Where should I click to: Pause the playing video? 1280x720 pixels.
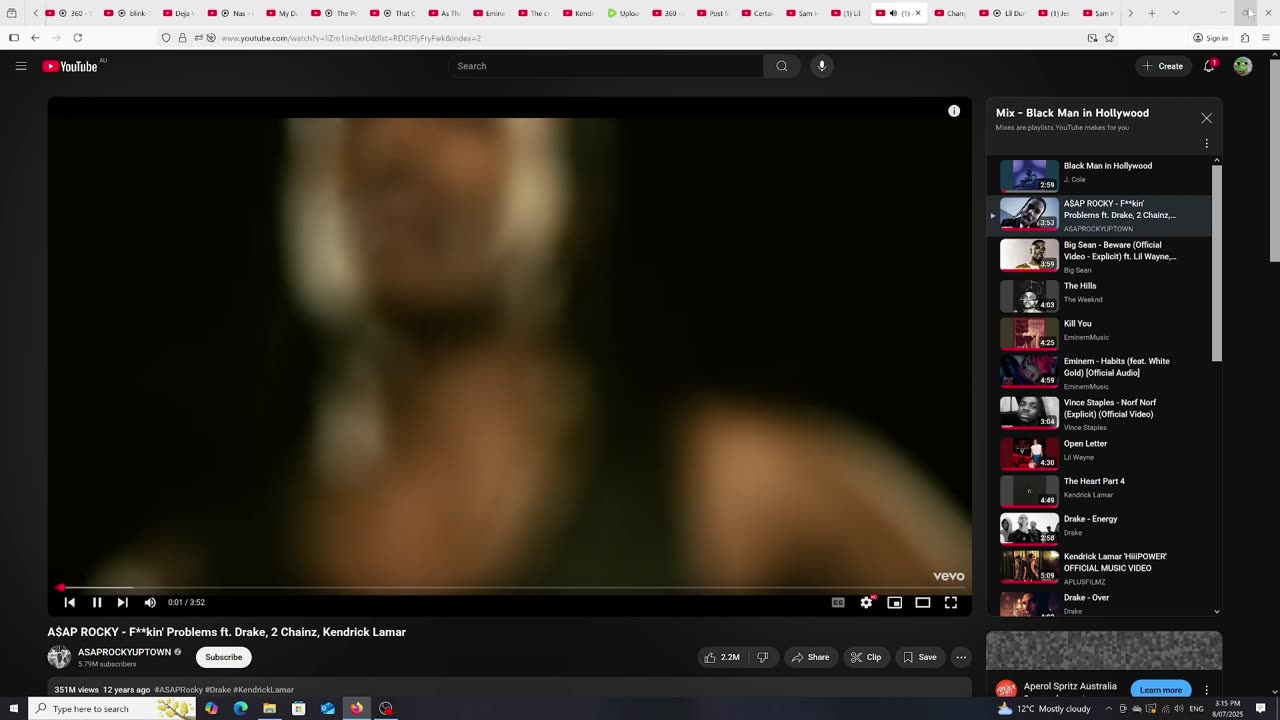pyautogui.click(x=97, y=602)
